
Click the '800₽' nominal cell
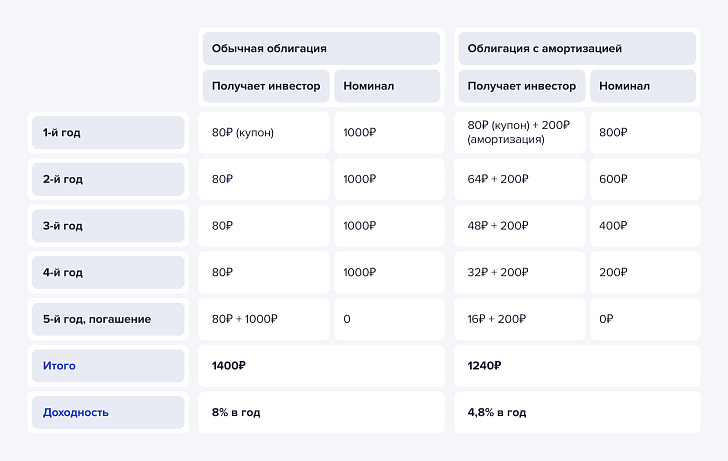(645, 132)
